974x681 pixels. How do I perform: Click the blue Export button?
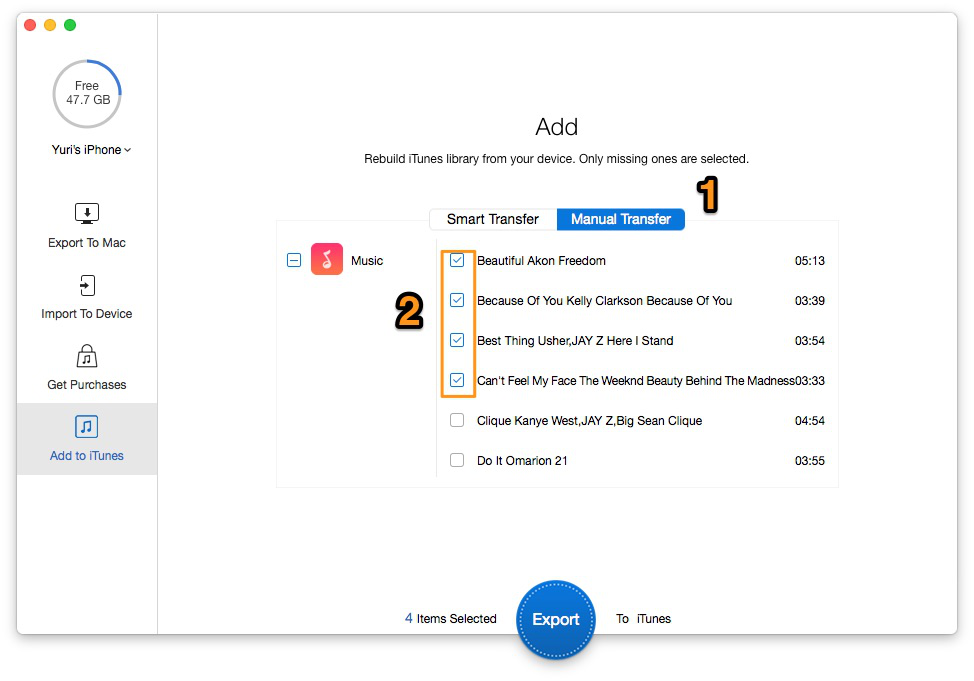point(556,619)
